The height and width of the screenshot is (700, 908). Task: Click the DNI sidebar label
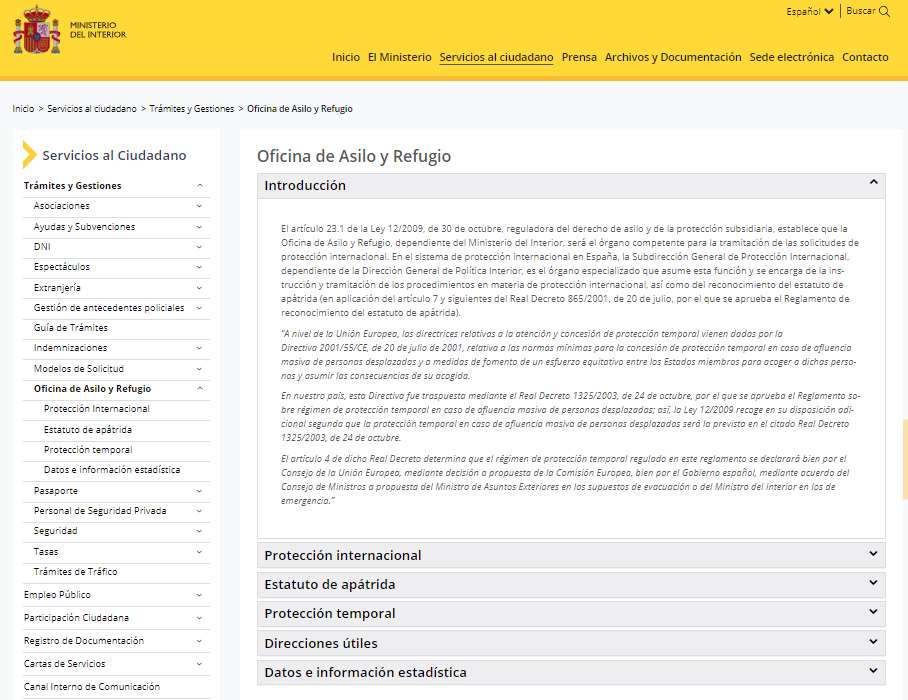pyautogui.click(x=42, y=247)
